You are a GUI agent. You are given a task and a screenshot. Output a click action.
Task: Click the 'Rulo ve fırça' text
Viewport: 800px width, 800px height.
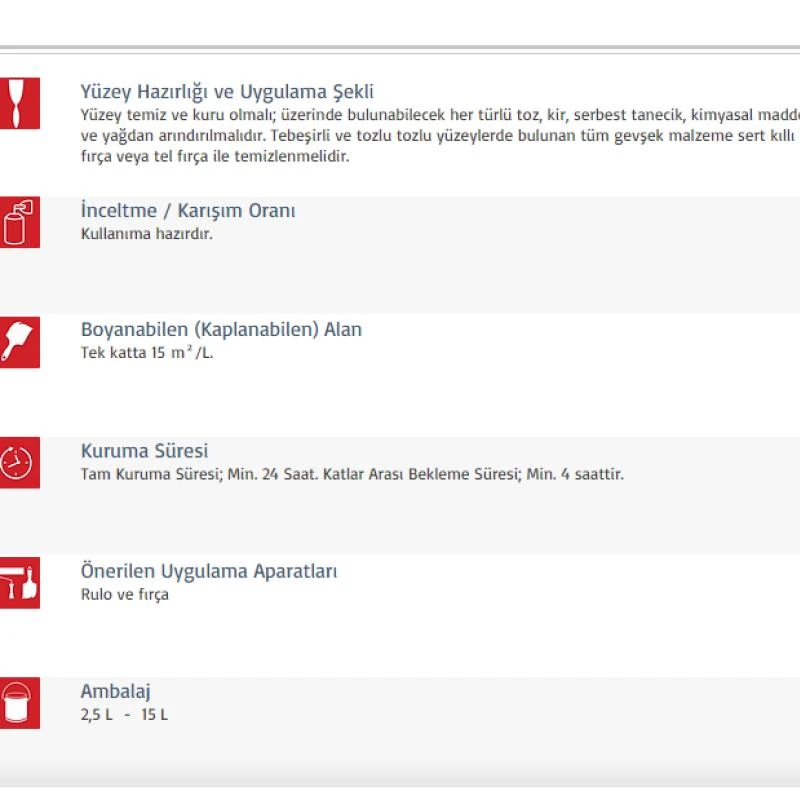tap(125, 594)
